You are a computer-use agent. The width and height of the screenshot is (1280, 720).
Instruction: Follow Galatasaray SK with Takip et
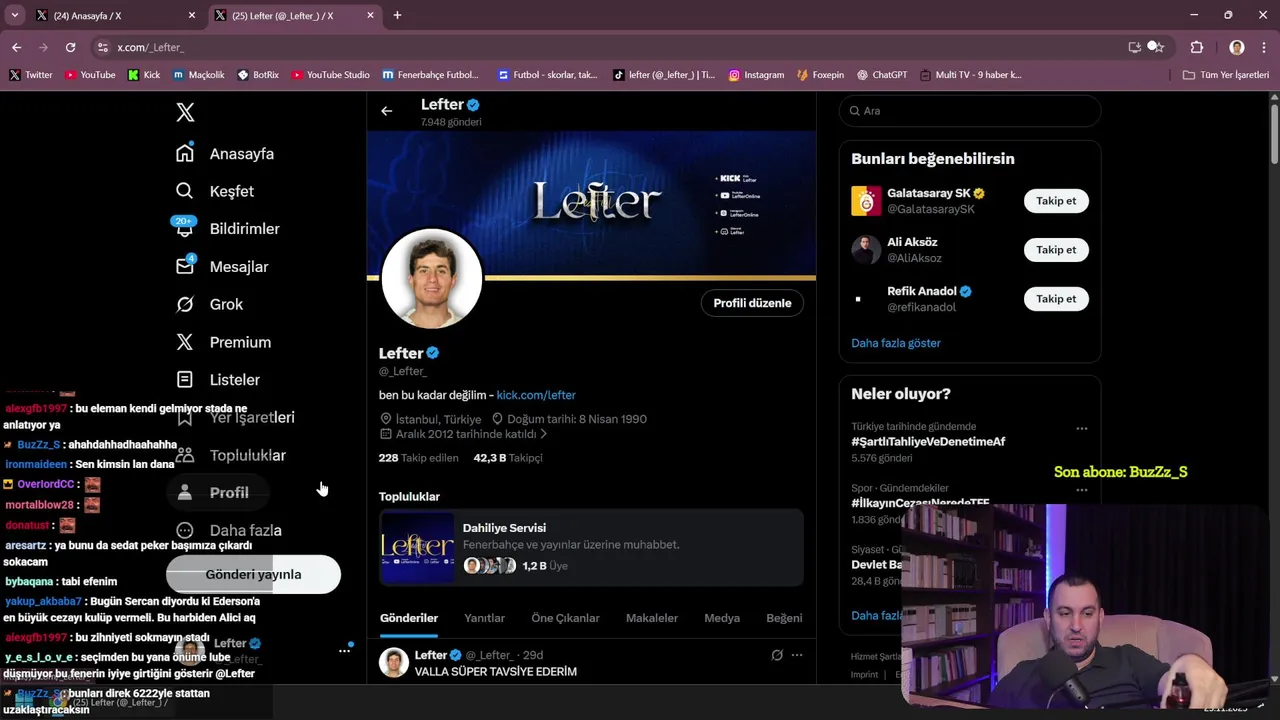pyautogui.click(x=1056, y=201)
